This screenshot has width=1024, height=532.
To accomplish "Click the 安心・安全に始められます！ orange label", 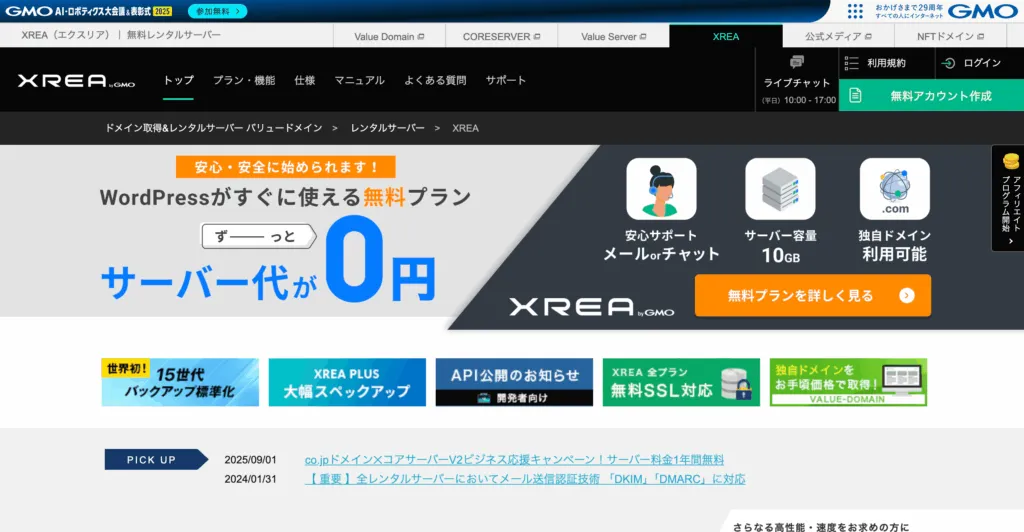I will tap(285, 167).
